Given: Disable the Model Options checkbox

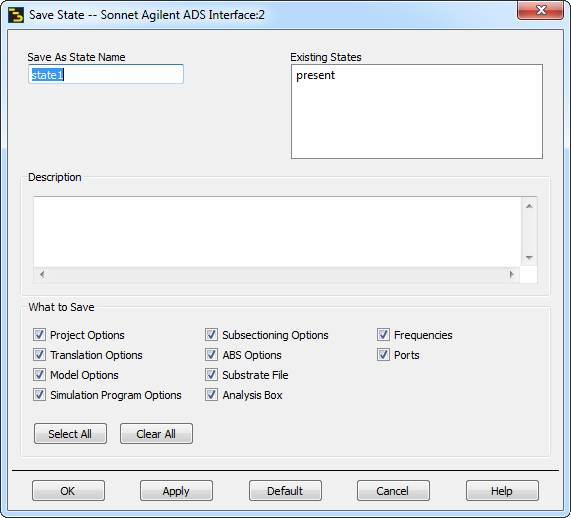Looking at the screenshot, I should coord(39,374).
